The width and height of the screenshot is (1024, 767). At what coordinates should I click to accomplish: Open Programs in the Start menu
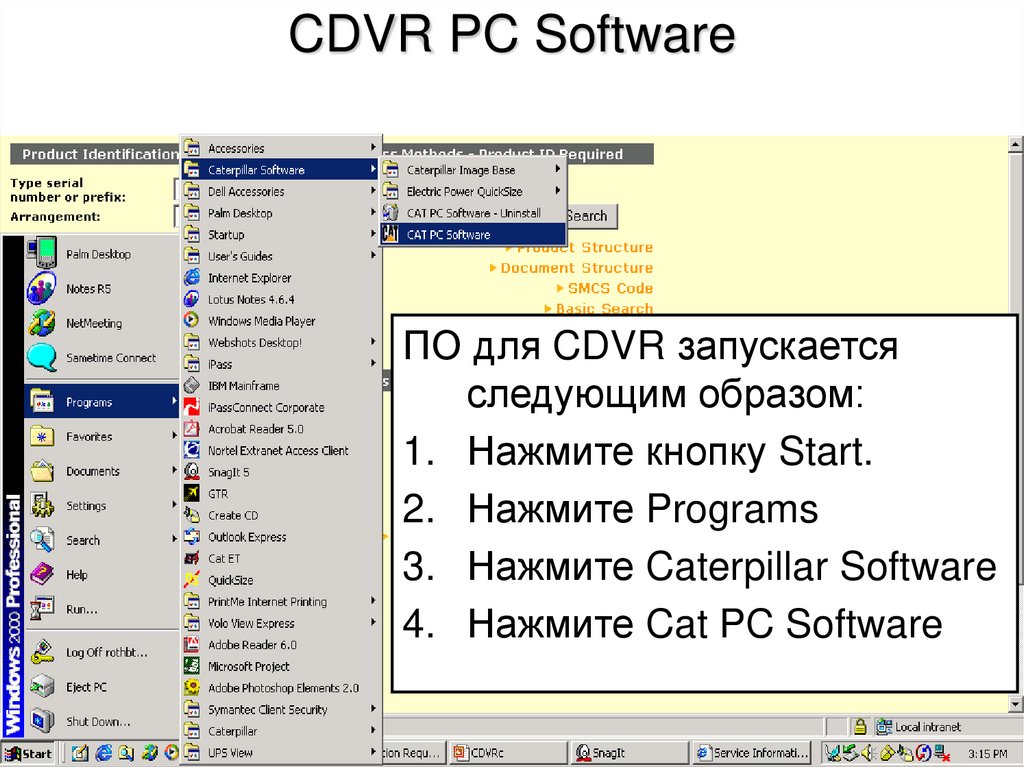(102, 402)
